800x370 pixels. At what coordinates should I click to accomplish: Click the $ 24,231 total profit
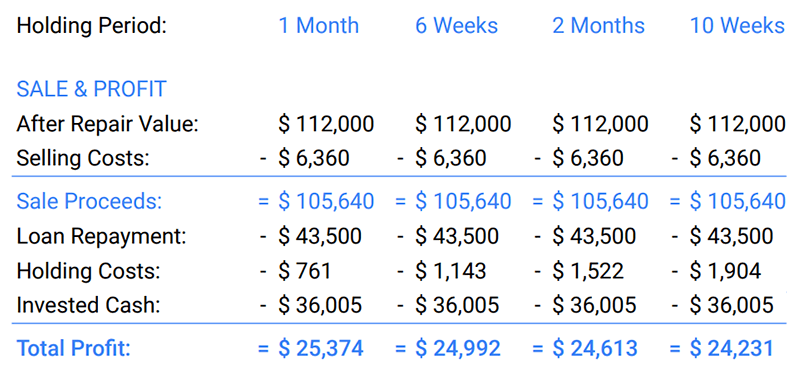pos(732,349)
